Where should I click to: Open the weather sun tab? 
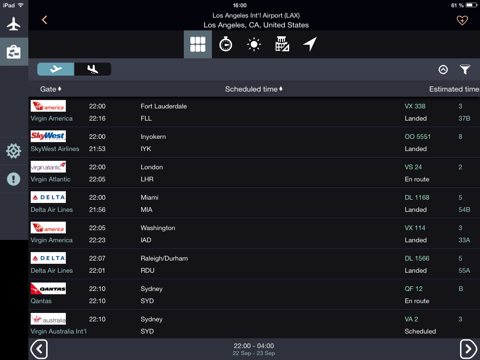(254, 44)
